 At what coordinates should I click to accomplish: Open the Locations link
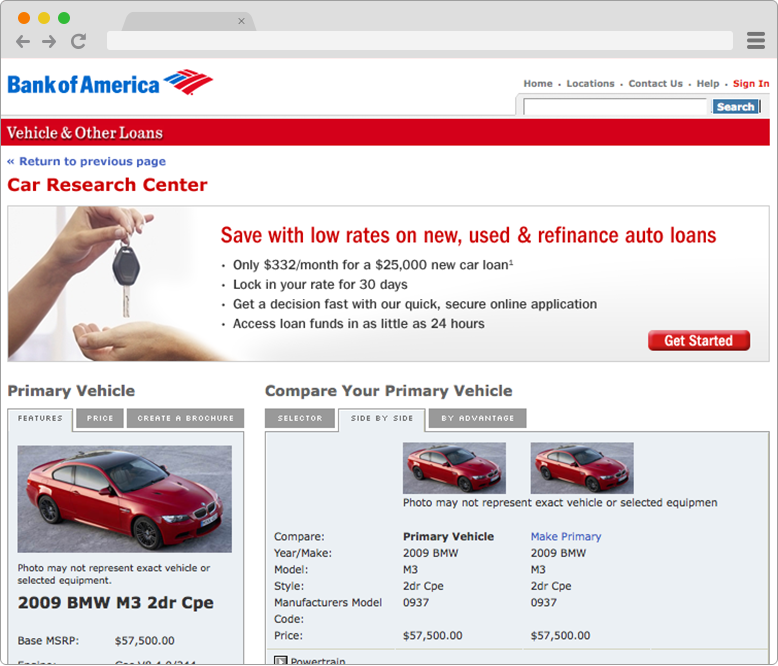tap(590, 83)
